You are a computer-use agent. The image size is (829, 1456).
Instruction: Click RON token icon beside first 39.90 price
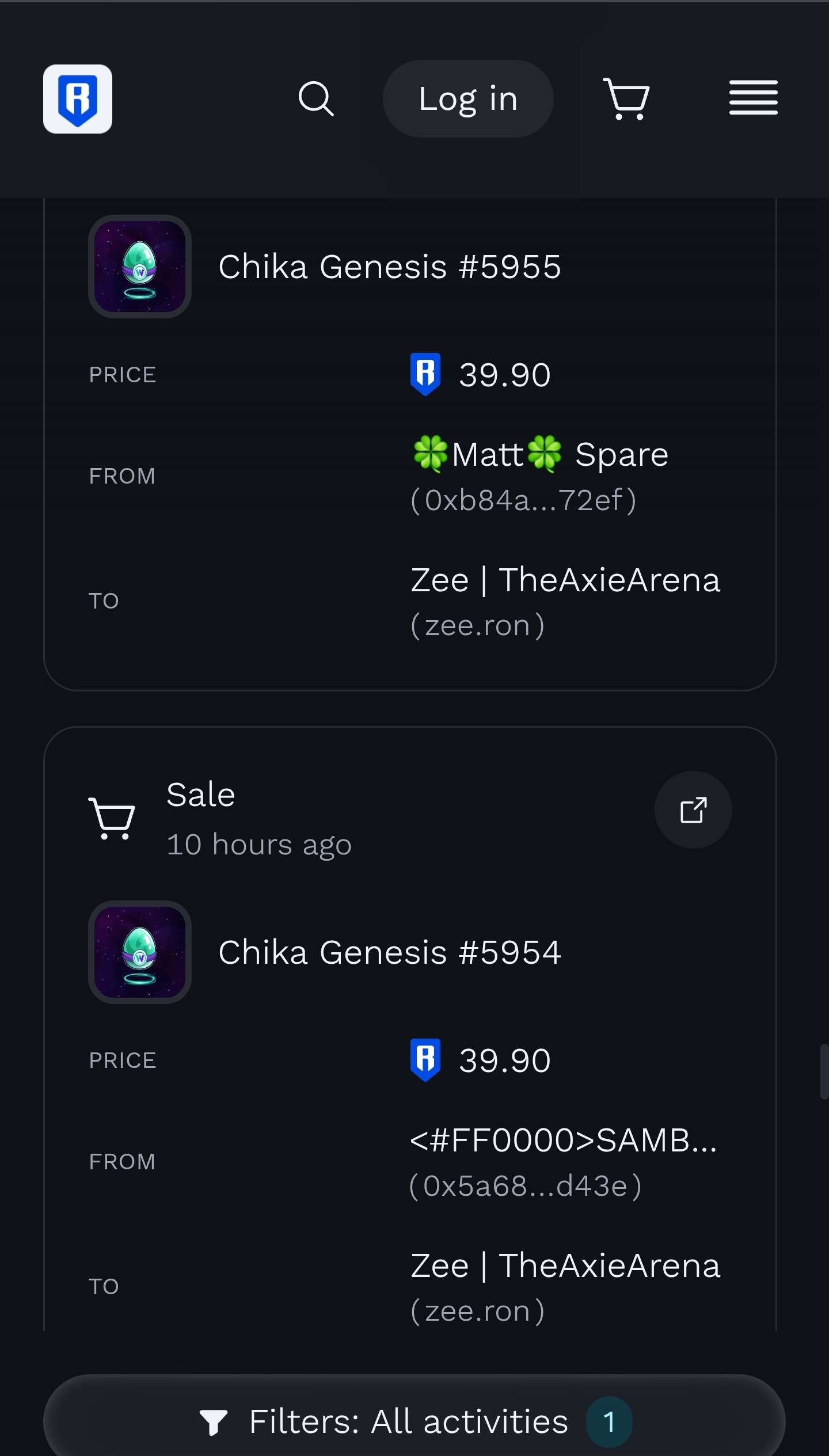425,374
